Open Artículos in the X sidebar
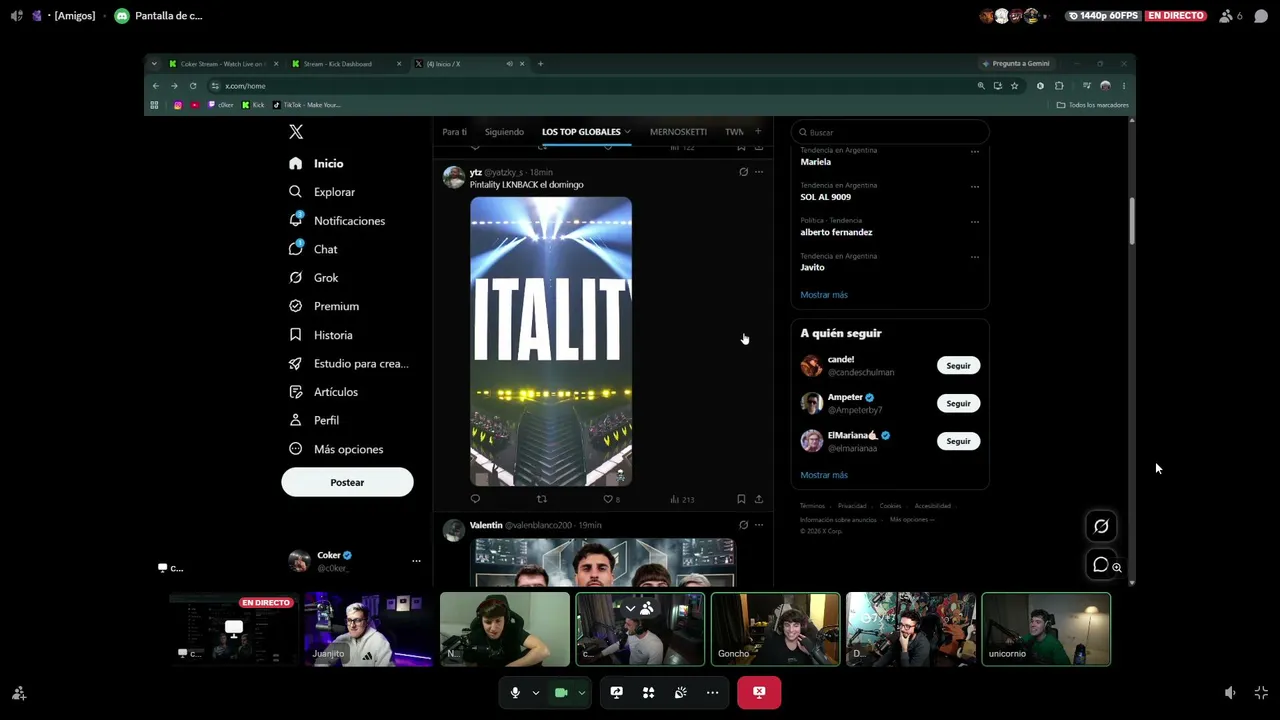Screen dimensions: 1280x720 coord(323,392)
